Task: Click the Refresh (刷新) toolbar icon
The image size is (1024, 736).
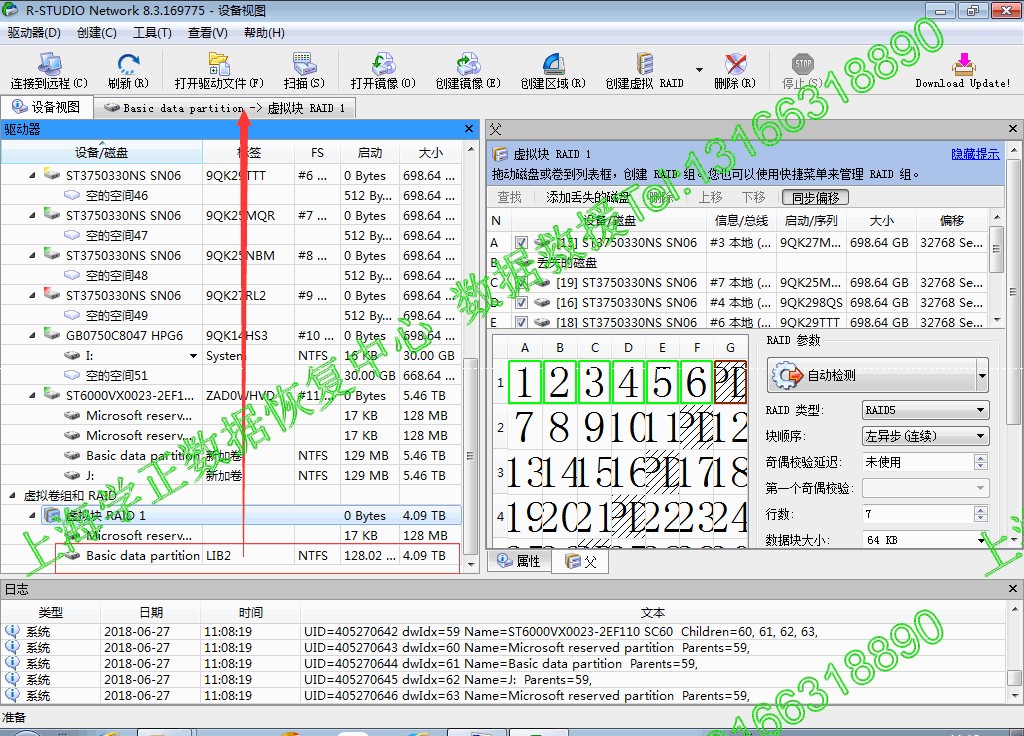Action: coord(128,63)
